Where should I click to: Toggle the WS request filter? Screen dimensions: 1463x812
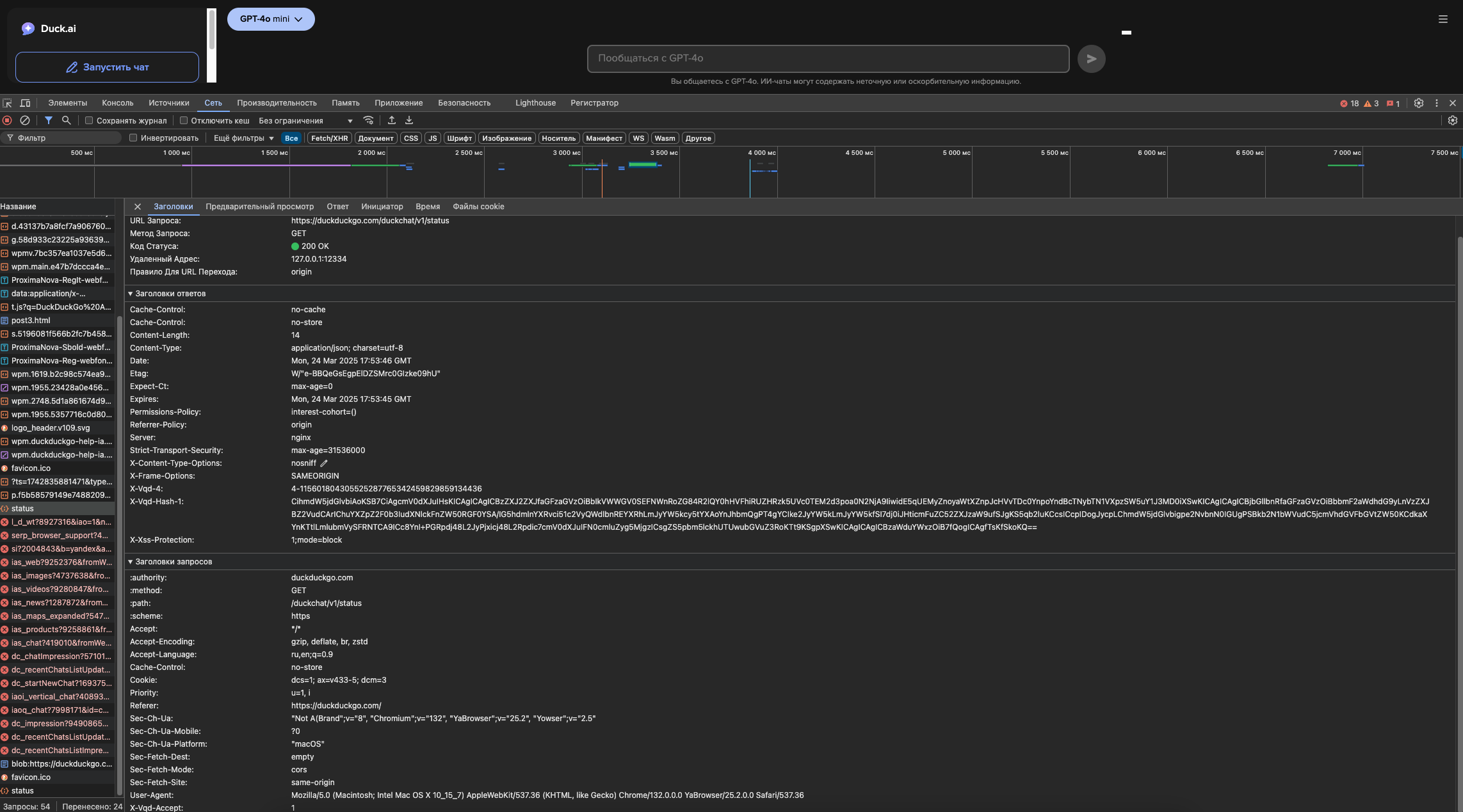[x=638, y=138]
